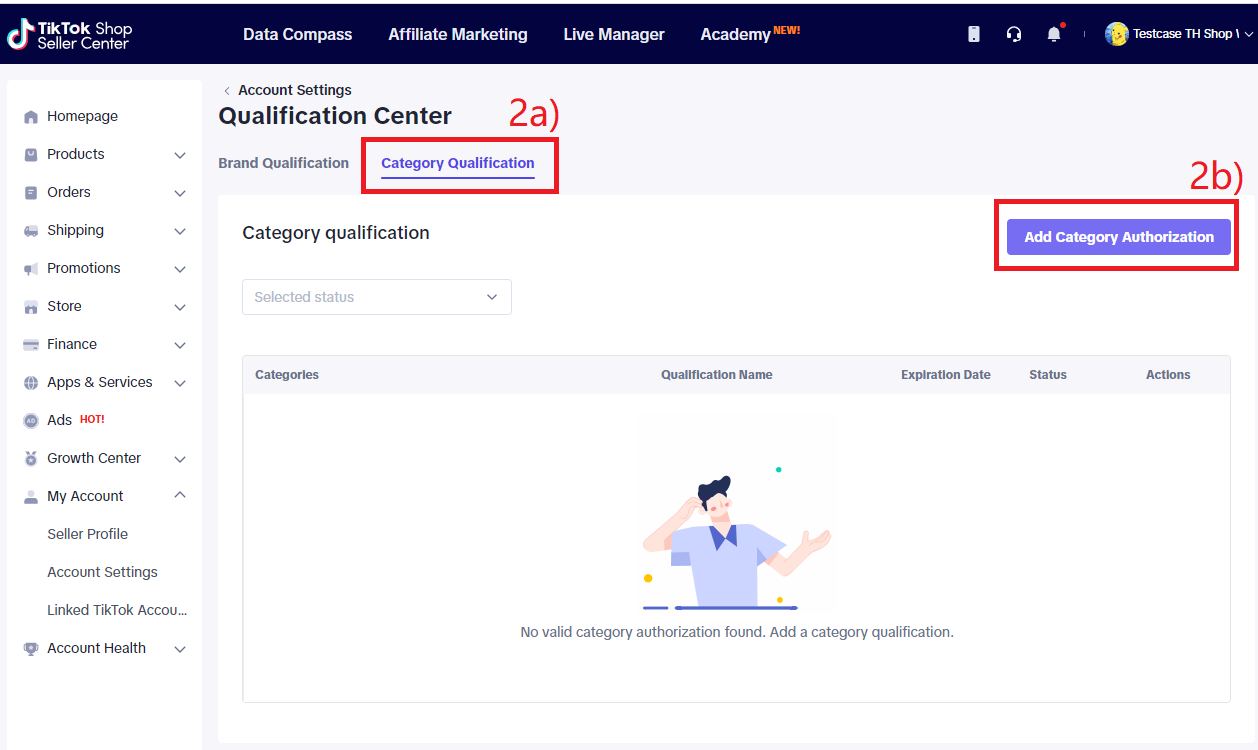Click the Ads icon in the sidebar
The width and height of the screenshot is (1258, 750).
(31, 421)
